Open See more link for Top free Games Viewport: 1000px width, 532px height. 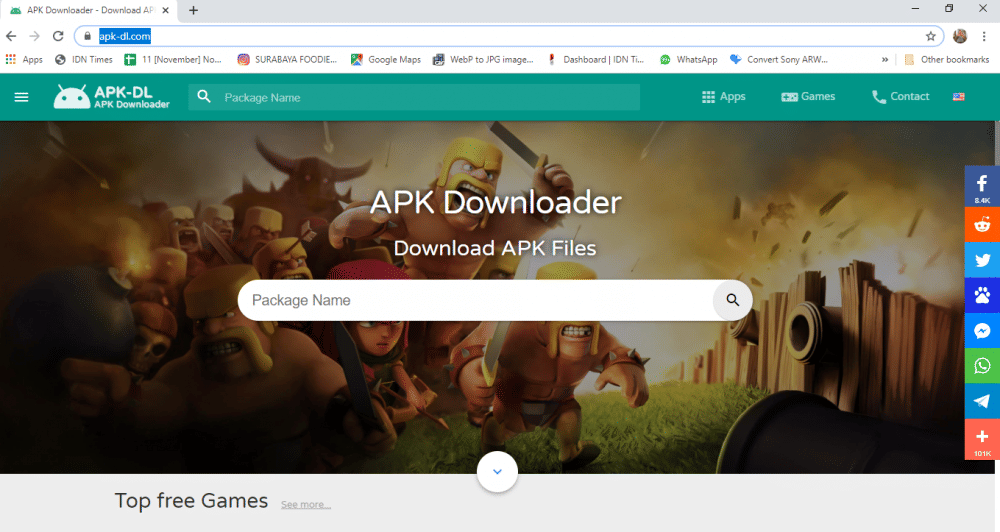[305, 505]
